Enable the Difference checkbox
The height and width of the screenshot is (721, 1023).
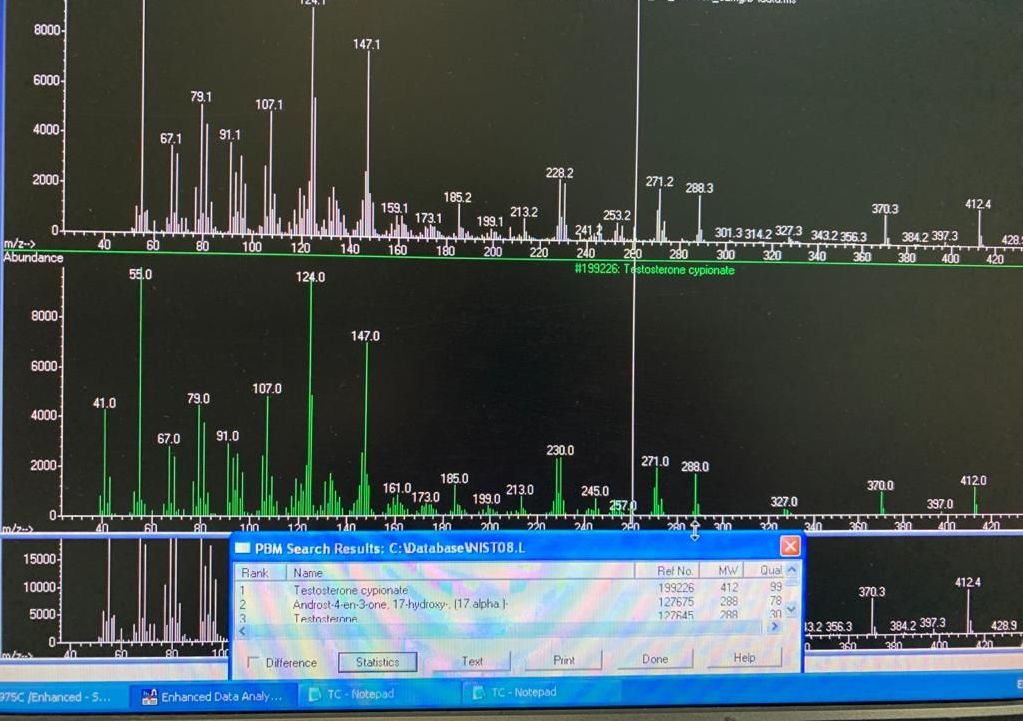pyautogui.click(x=254, y=662)
